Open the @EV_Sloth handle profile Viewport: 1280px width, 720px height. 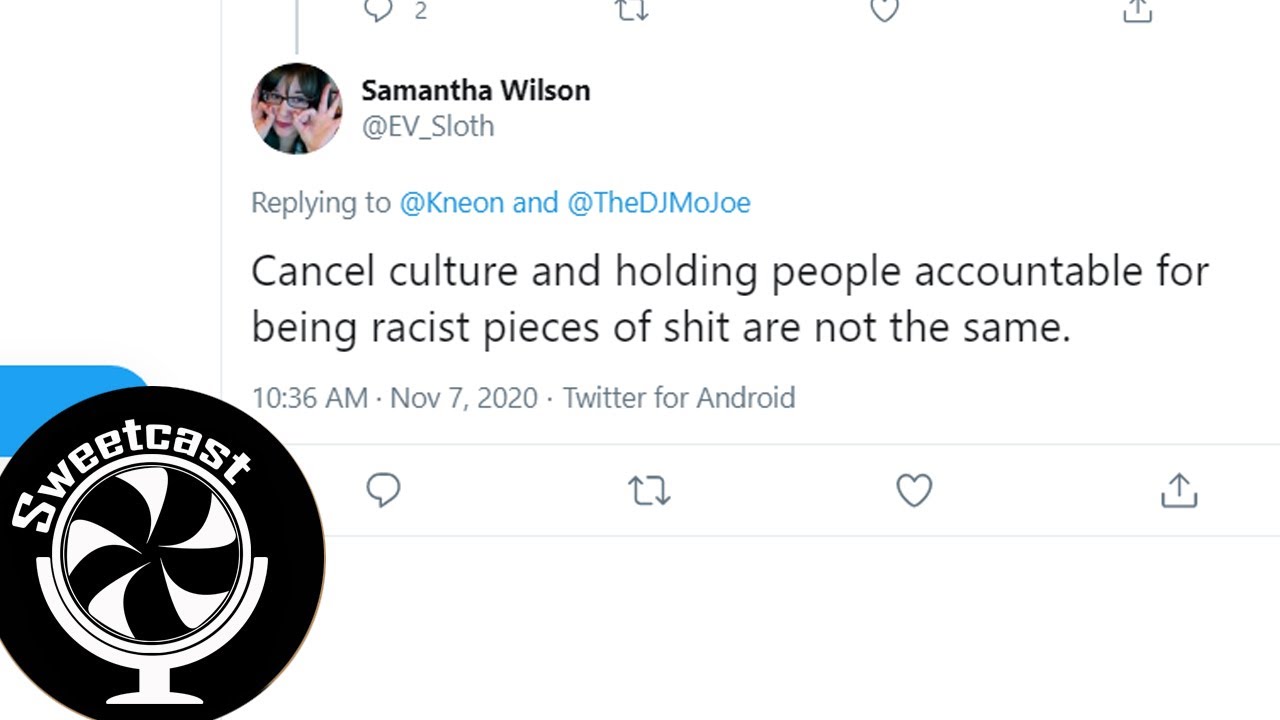[427, 127]
